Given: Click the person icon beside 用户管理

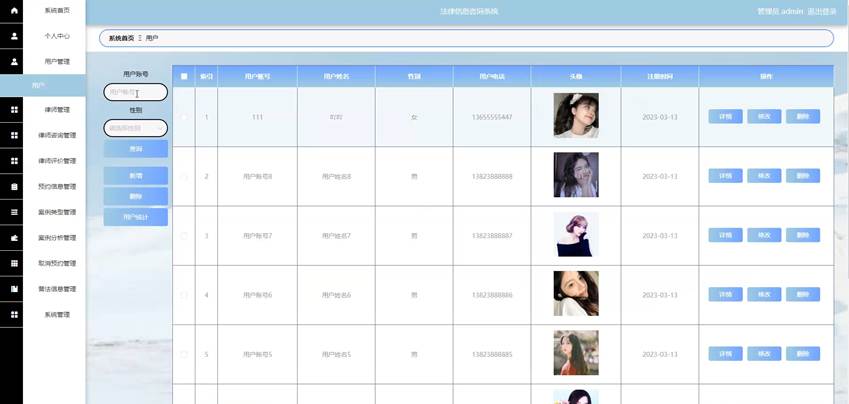Looking at the screenshot, I should tap(14, 62).
